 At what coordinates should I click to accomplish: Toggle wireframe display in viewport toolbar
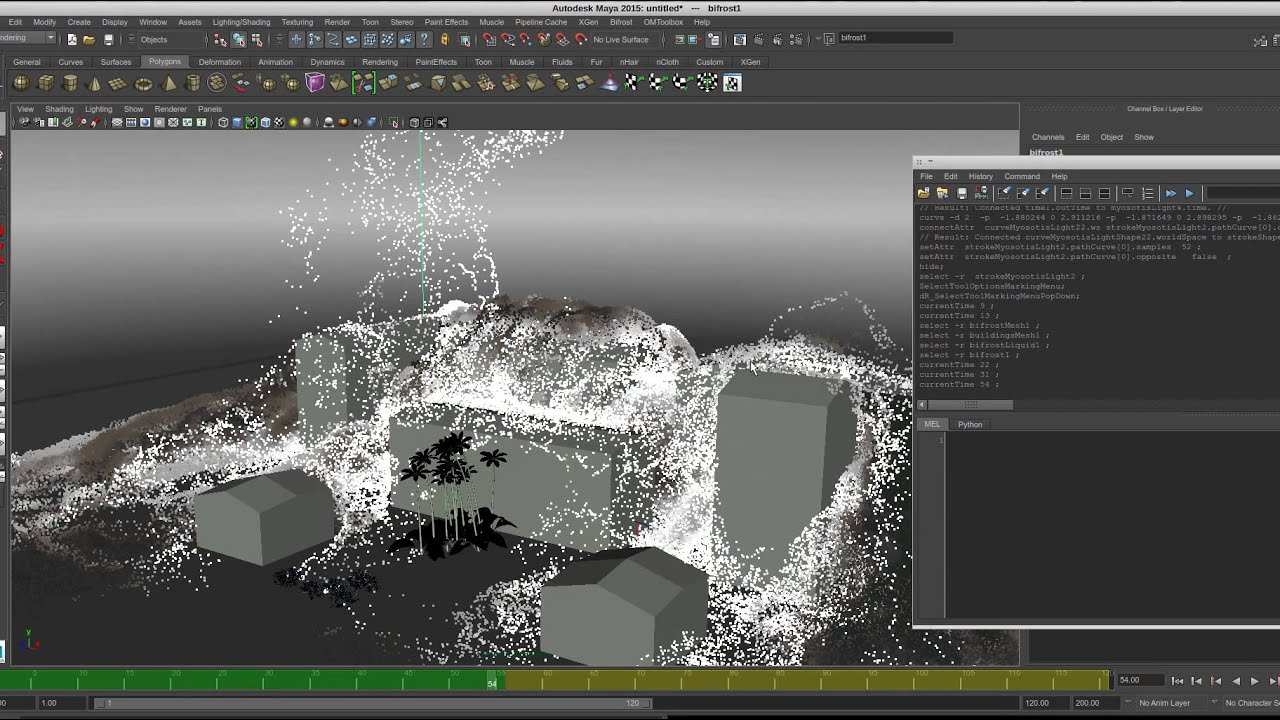click(223, 122)
